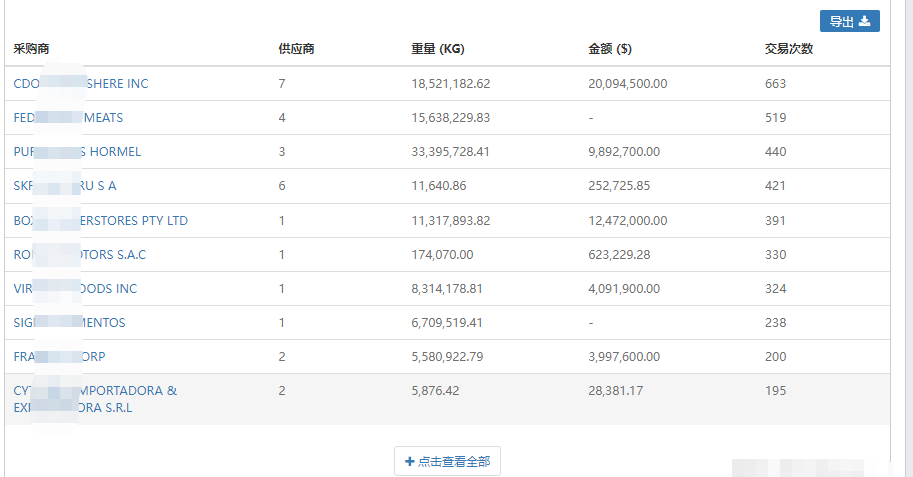This screenshot has height=477, width=913.
Task: Select the weight value 174,070.00
Action: (x=443, y=255)
